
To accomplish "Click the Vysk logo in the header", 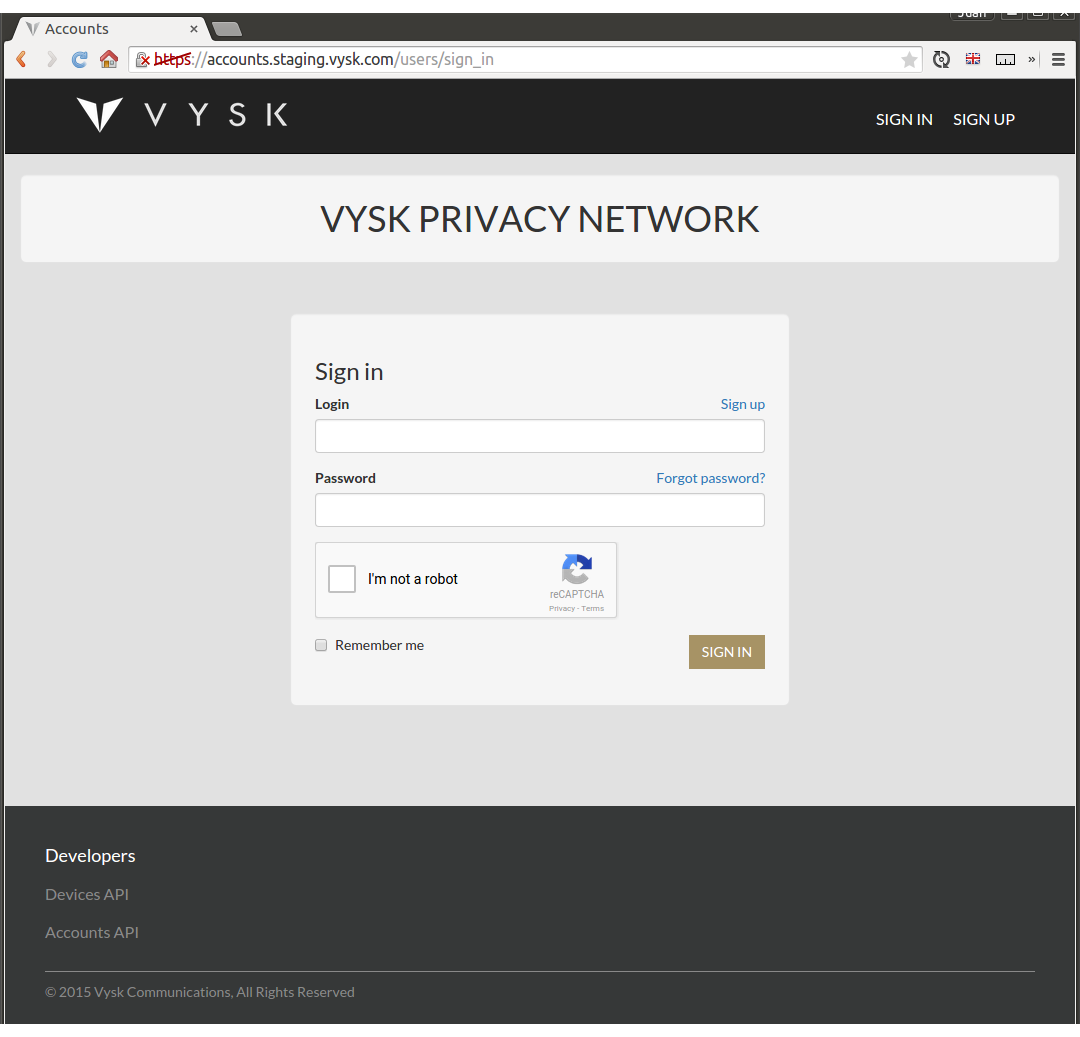I will [x=182, y=114].
